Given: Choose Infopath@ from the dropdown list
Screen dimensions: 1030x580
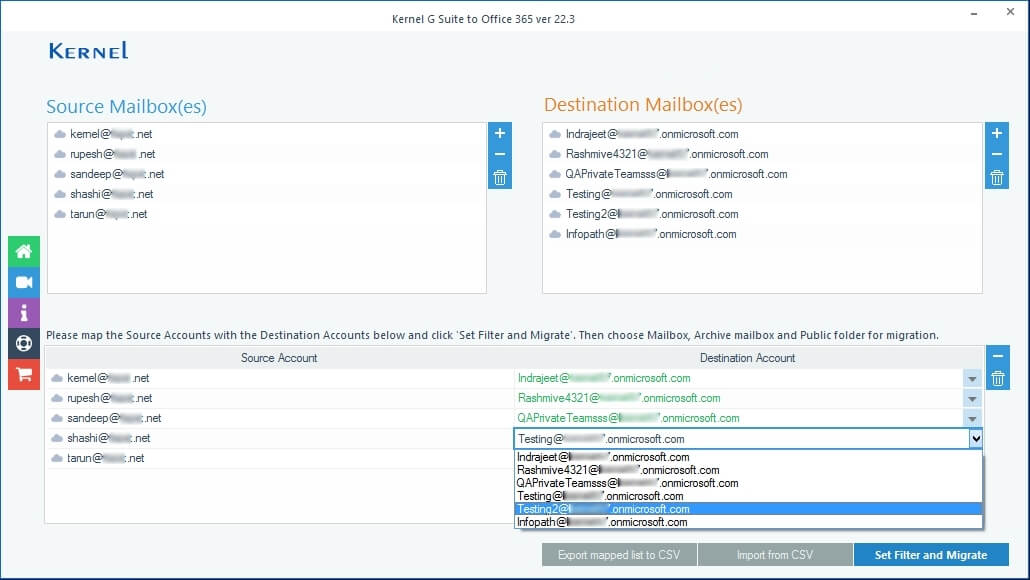Looking at the screenshot, I should pos(748,522).
